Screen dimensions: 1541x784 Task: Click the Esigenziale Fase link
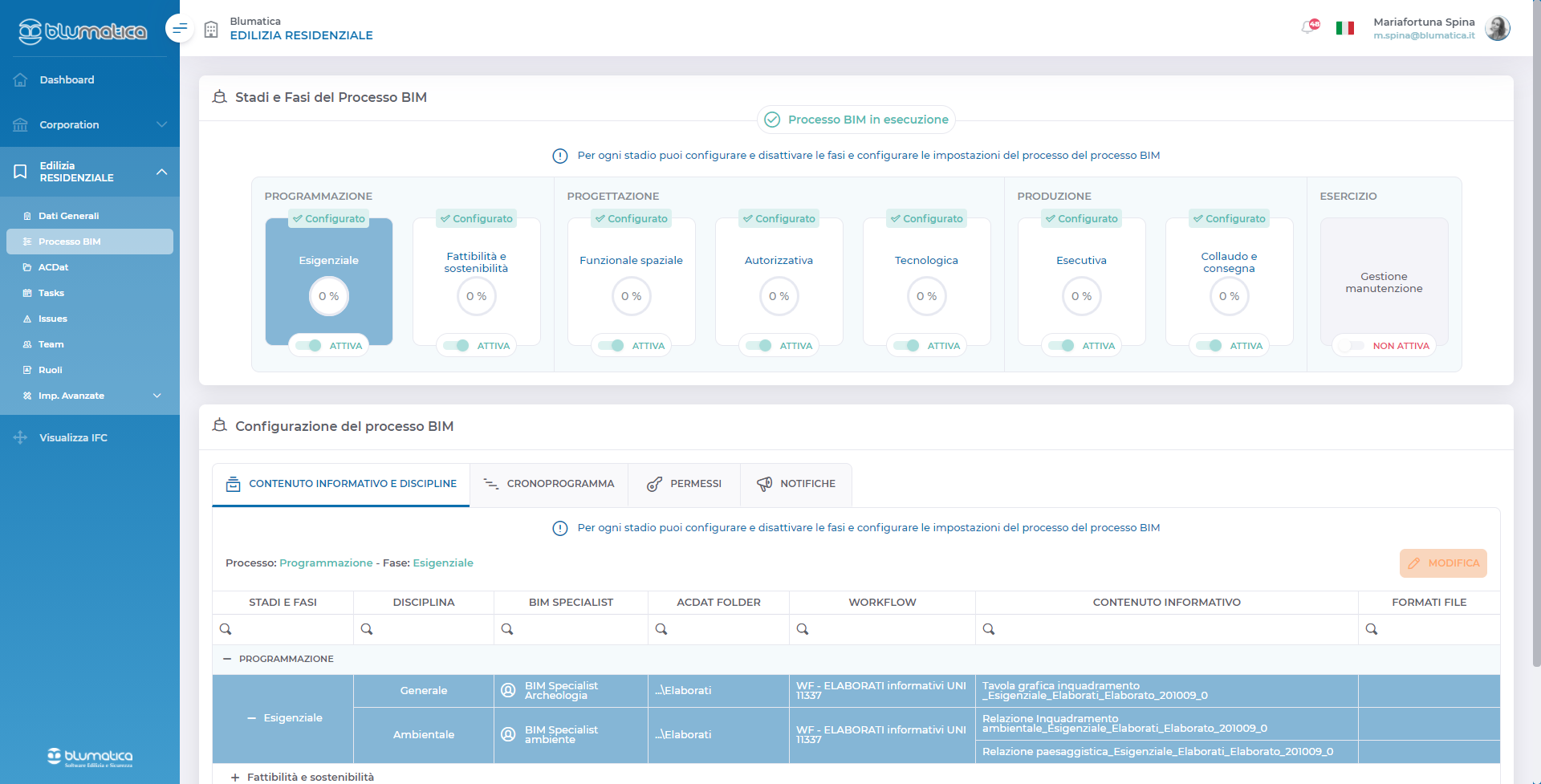pos(443,563)
